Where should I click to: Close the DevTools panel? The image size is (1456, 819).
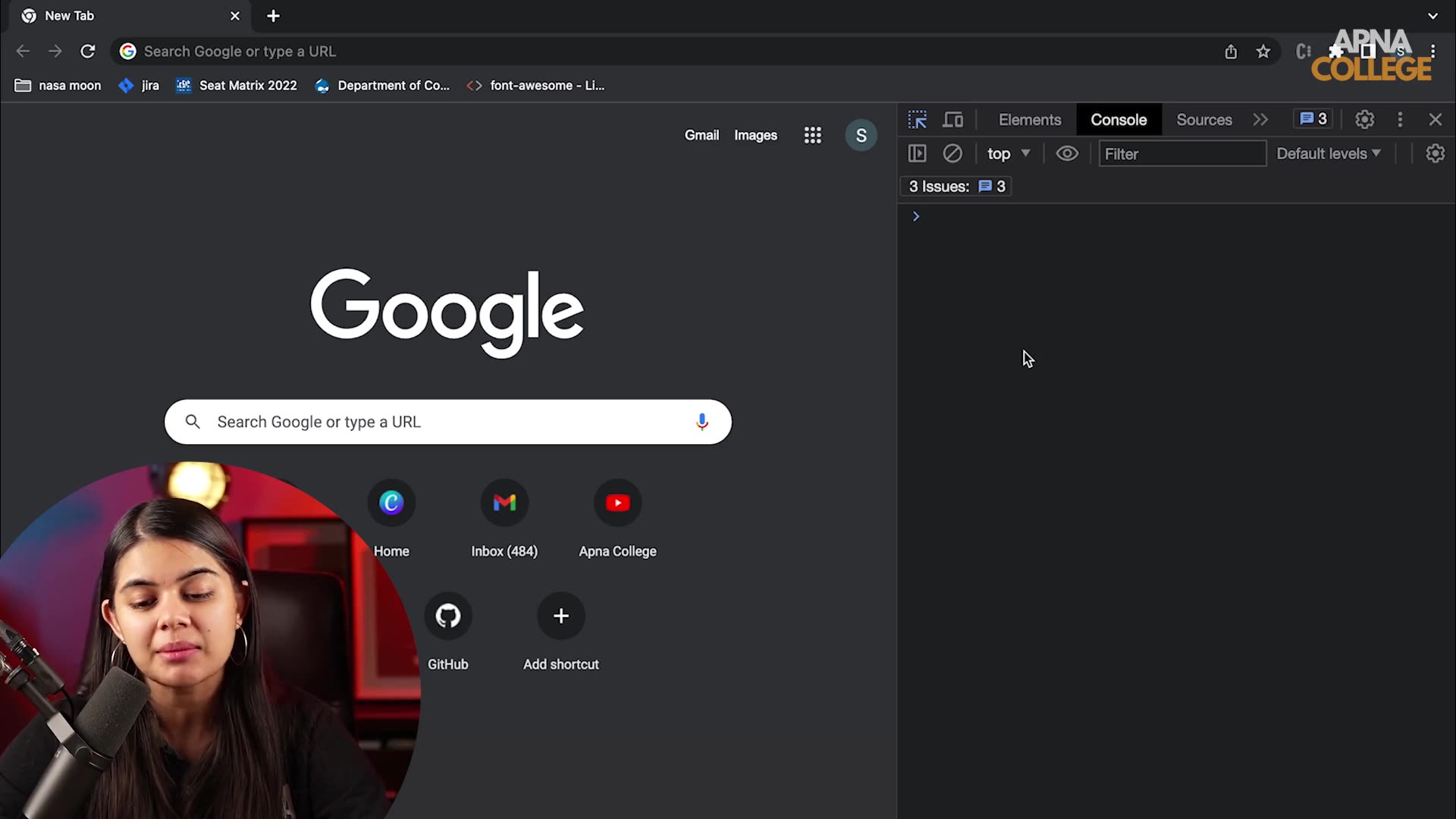pyautogui.click(x=1435, y=120)
